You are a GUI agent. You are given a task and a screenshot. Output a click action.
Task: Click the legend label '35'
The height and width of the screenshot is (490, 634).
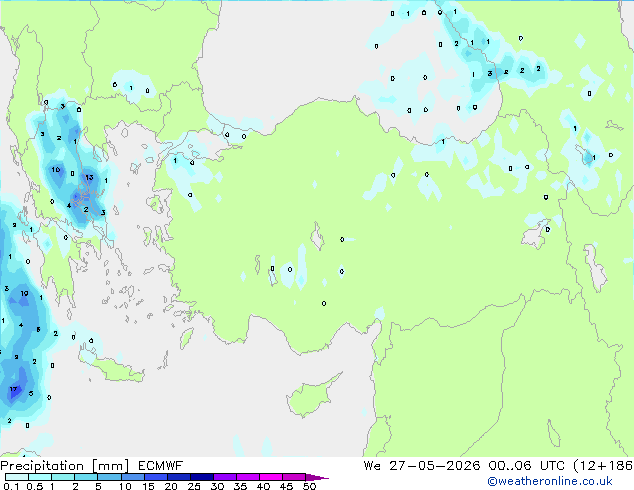[x=240, y=486]
